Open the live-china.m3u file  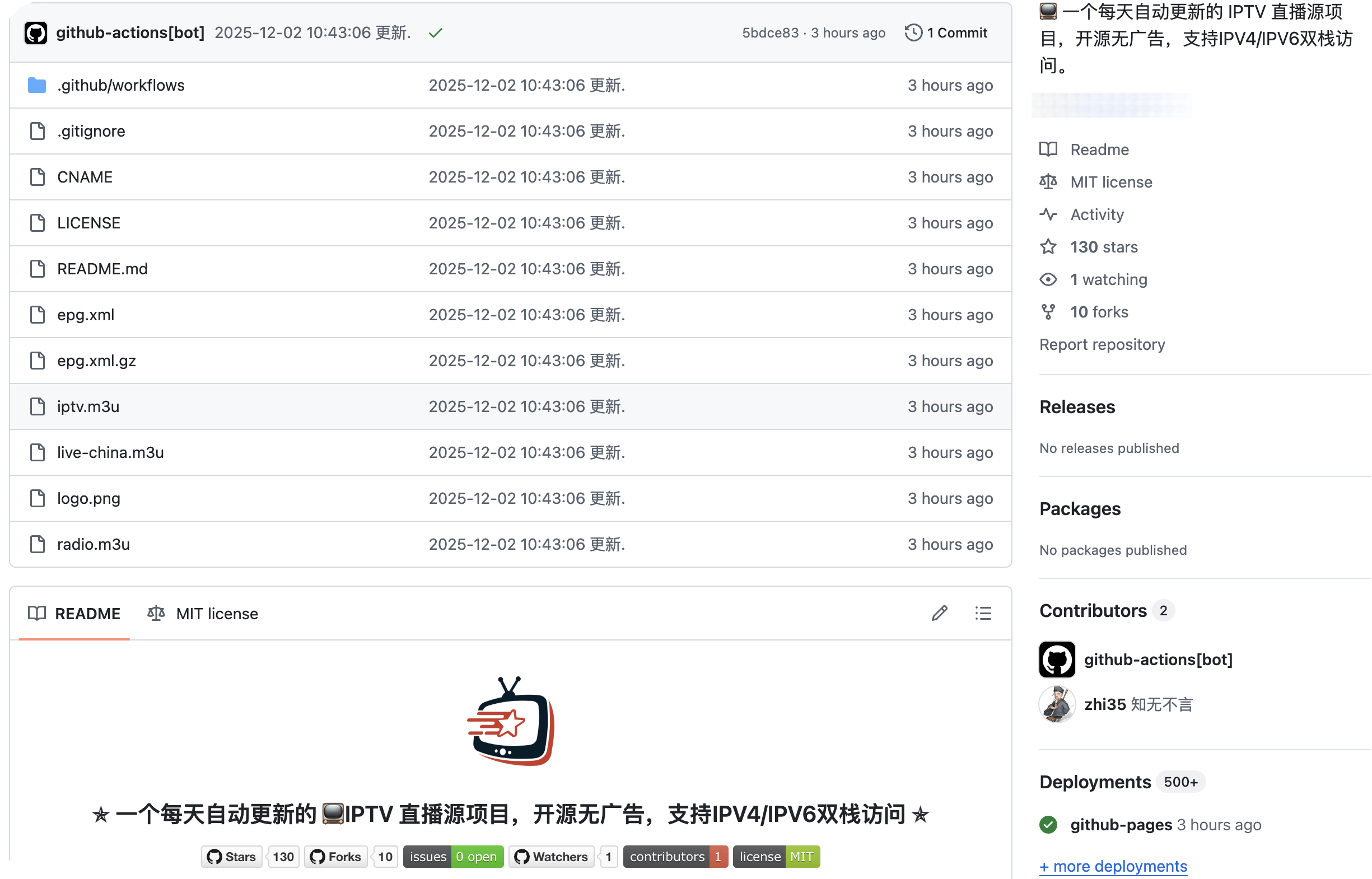click(x=110, y=452)
